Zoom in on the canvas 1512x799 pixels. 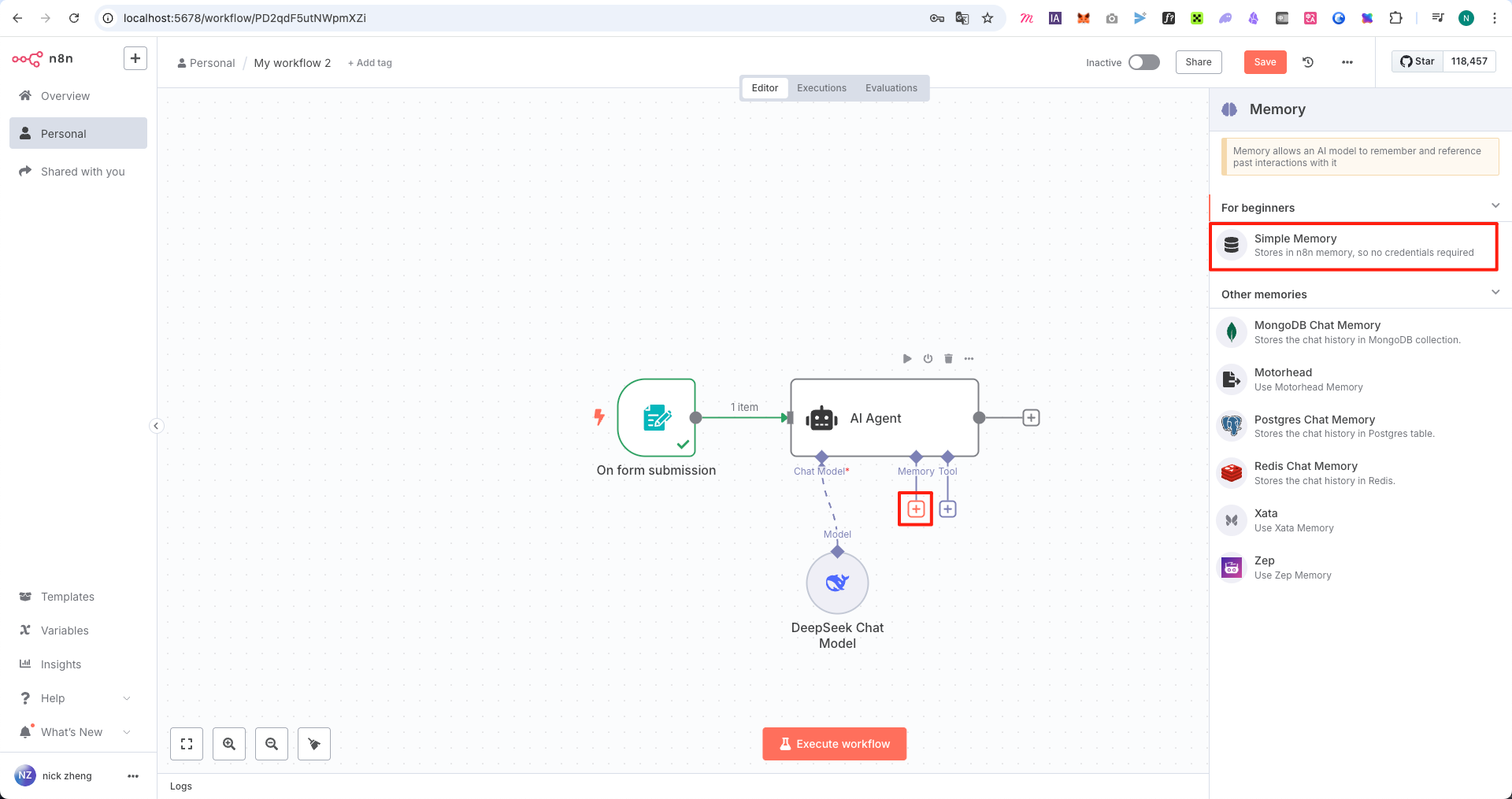tap(229, 744)
